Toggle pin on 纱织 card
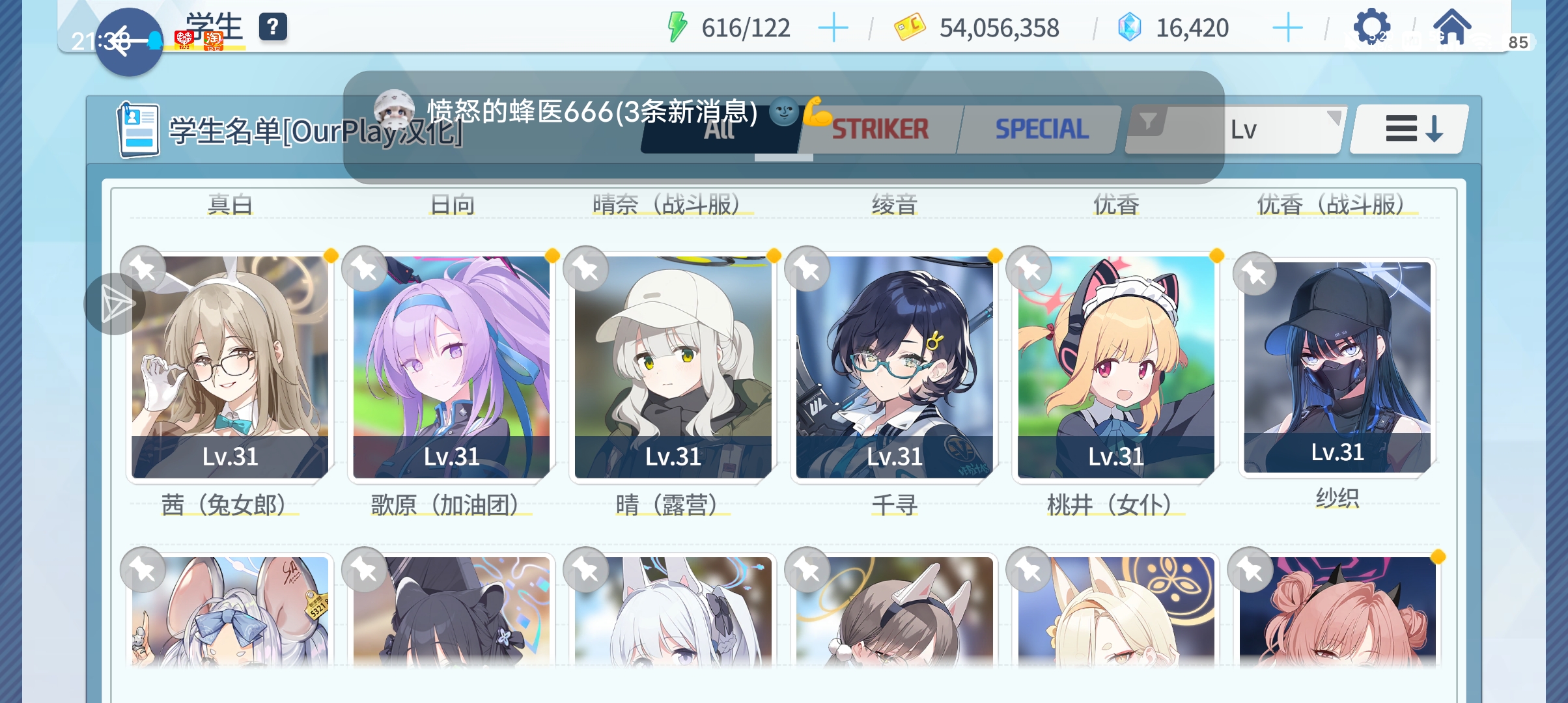Viewport: 1568px width, 703px height. tap(1255, 273)
